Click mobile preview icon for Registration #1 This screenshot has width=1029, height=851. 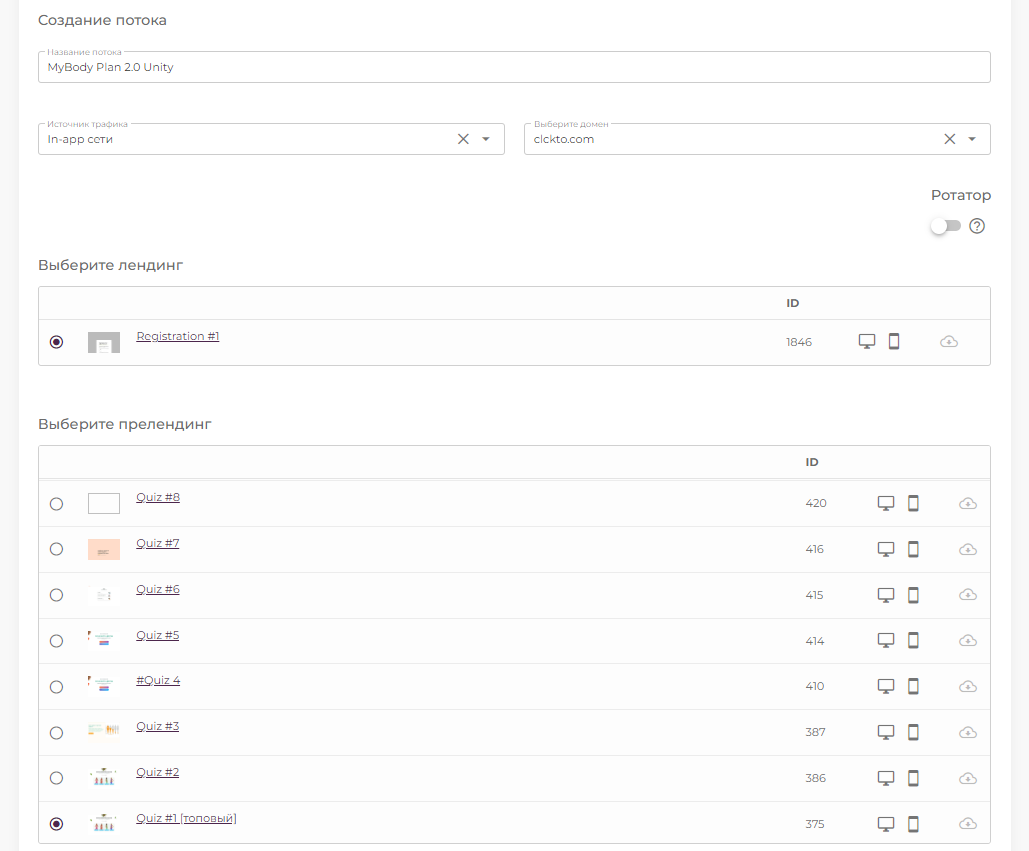tap(894, 341)
